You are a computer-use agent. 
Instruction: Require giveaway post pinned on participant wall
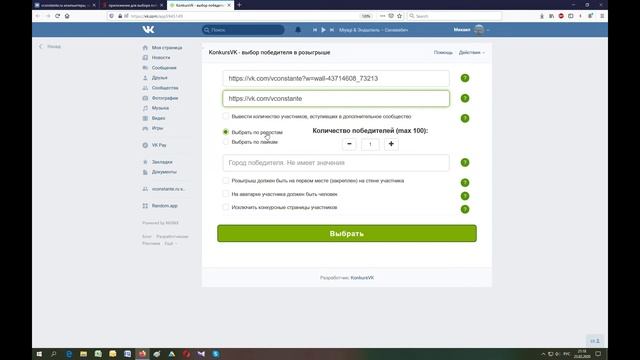pyautogui.click(x=226, y=180)
